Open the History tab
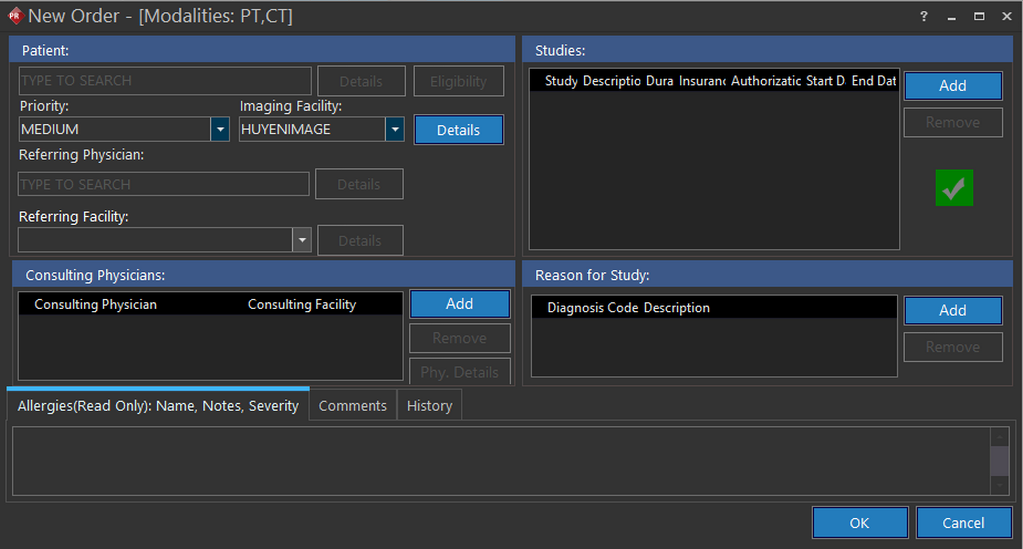Viewport: 1023px width, 549px height. click(x=429, y=405)
